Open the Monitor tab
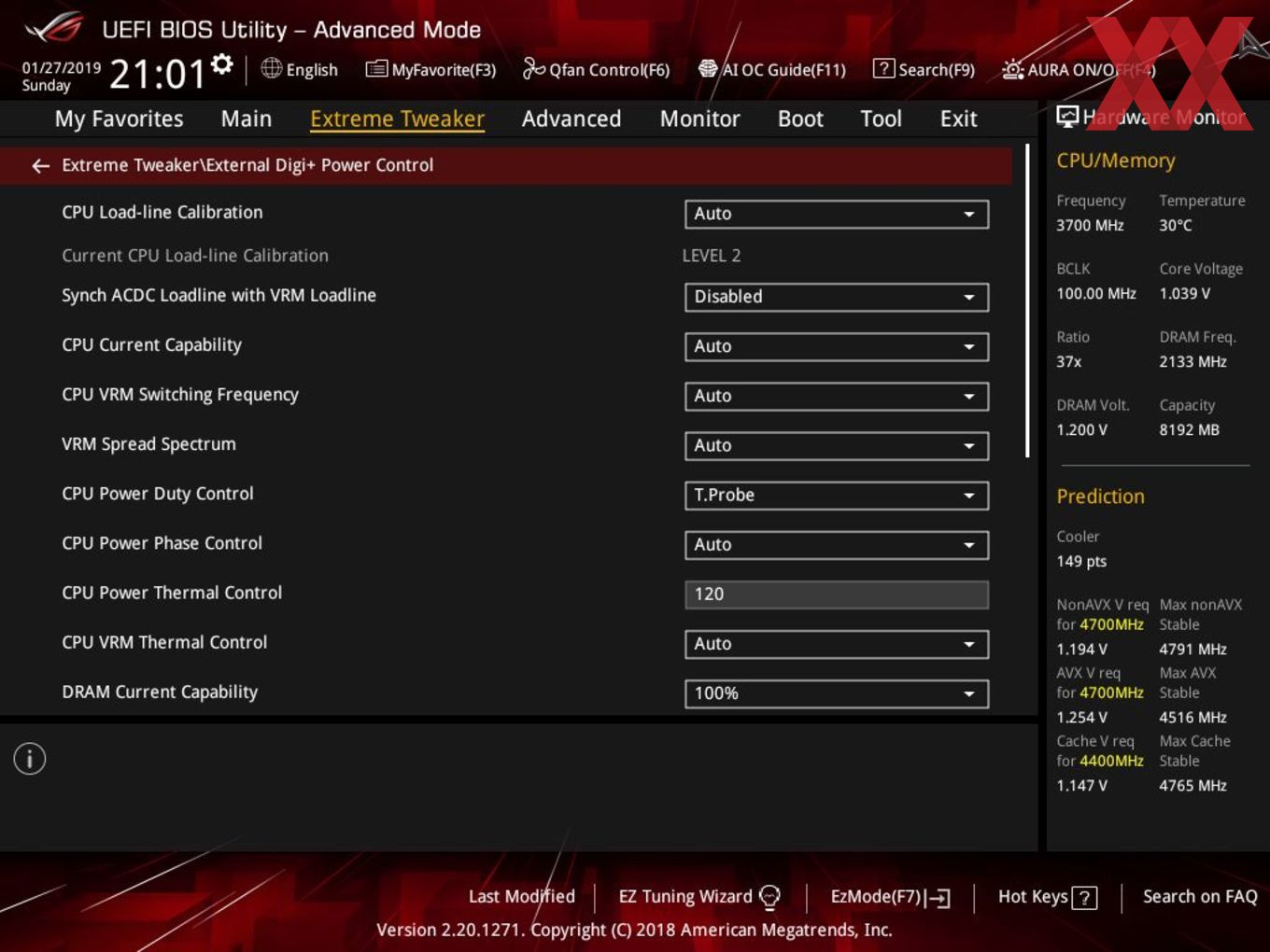 pyautogui.click(x=699, y=119)
